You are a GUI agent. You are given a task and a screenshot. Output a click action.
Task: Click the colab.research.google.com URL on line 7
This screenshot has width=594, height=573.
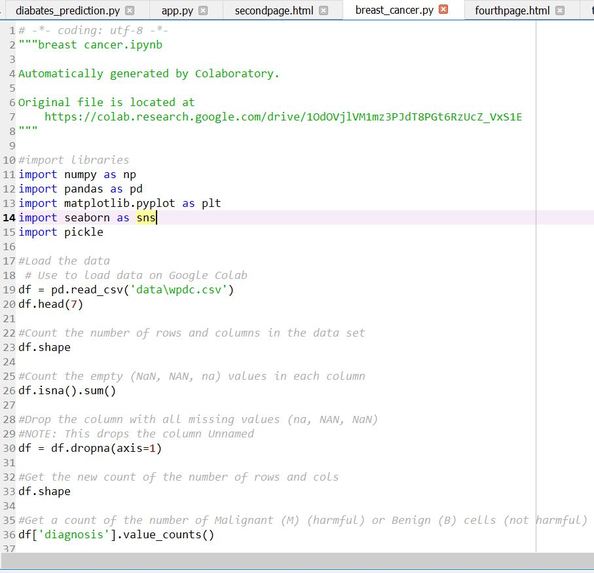[283, 117]
